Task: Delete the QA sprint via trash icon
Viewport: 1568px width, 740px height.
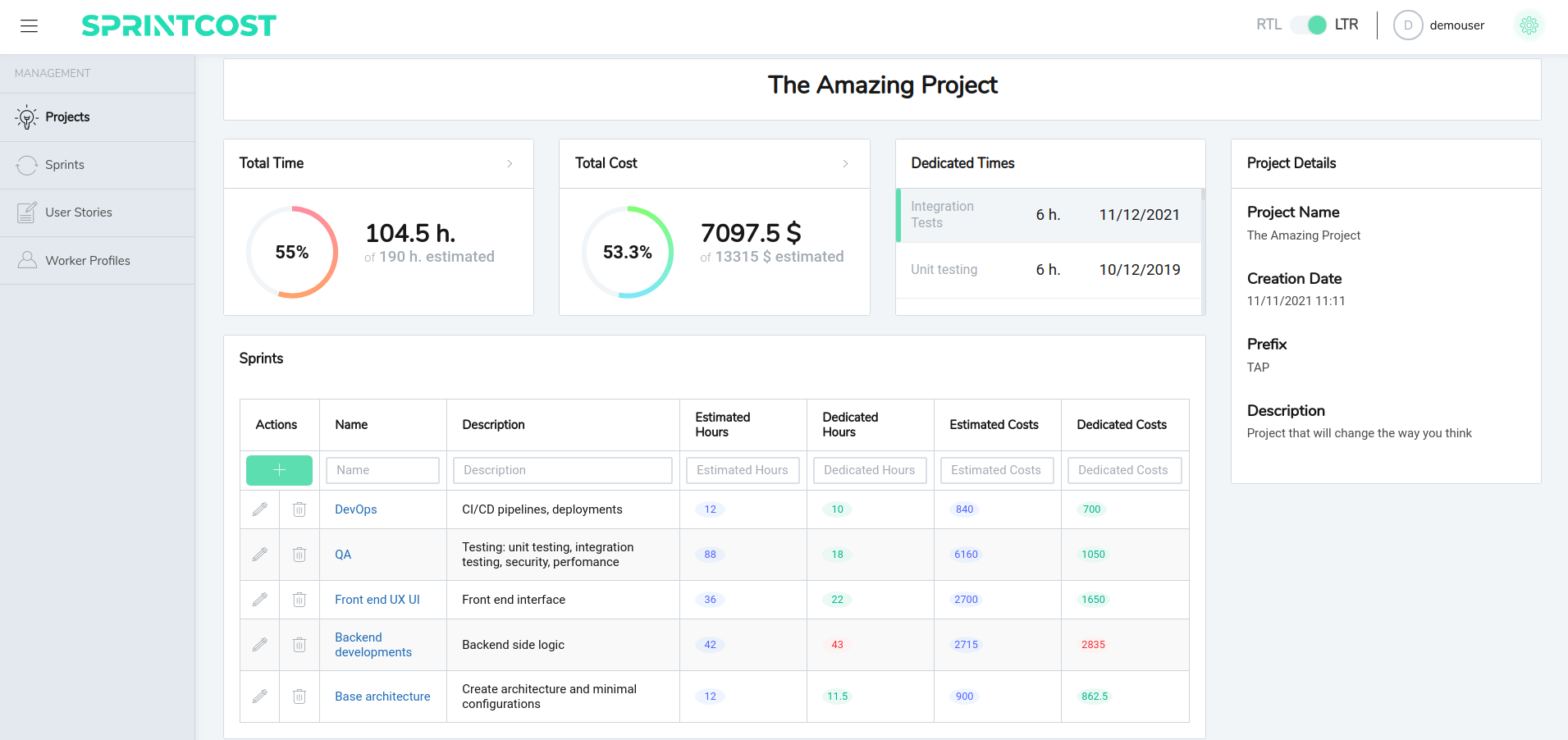Action: pyautogui.click(x=299, y=555)
